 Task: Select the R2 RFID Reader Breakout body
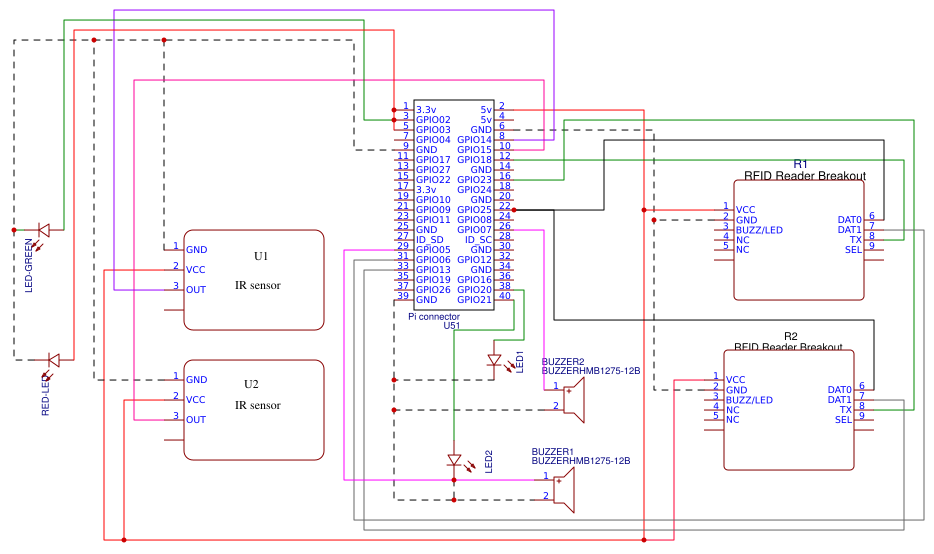point(789,410)
